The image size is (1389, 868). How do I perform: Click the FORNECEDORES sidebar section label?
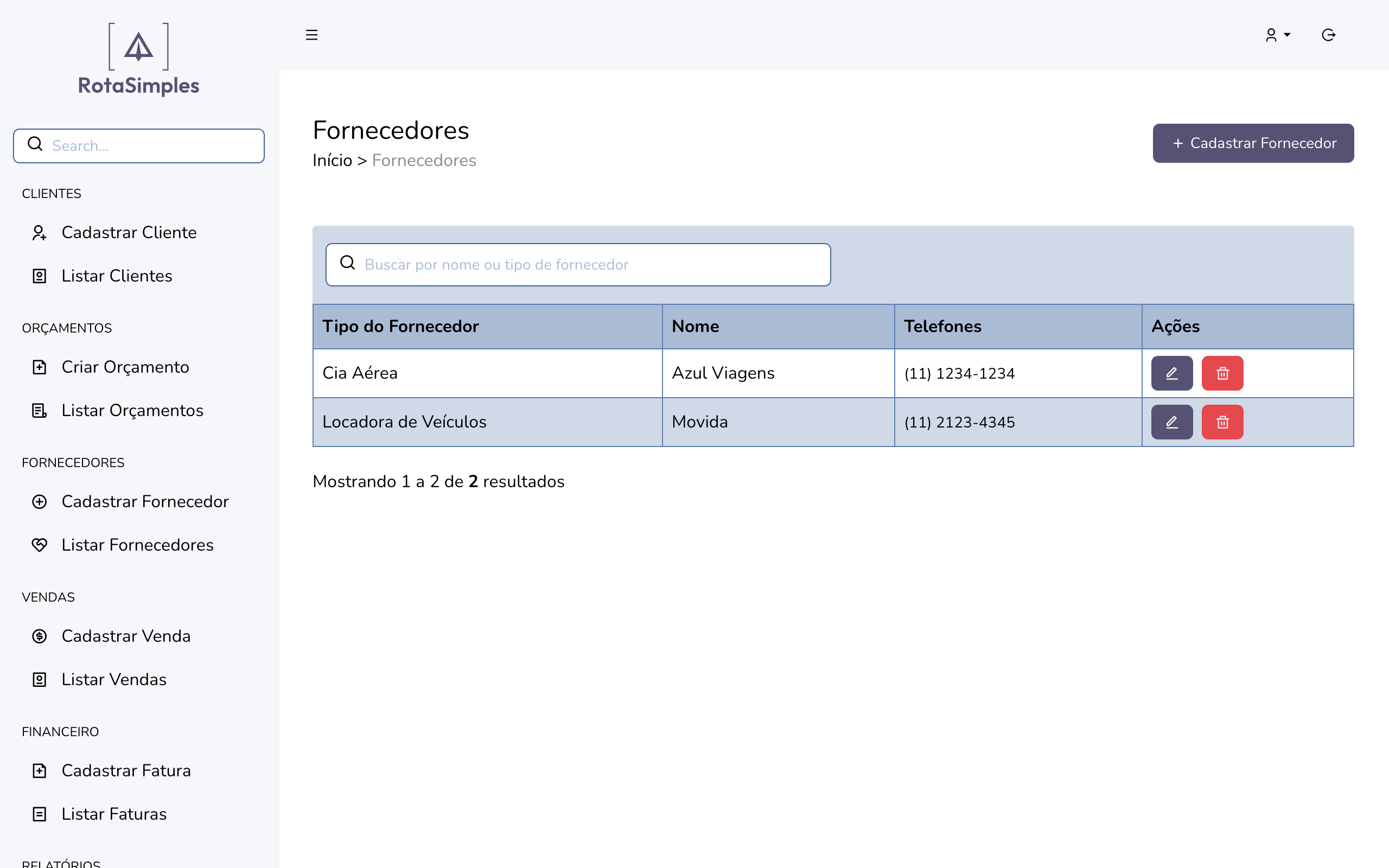pyautogui.click(x=73, y=463)
